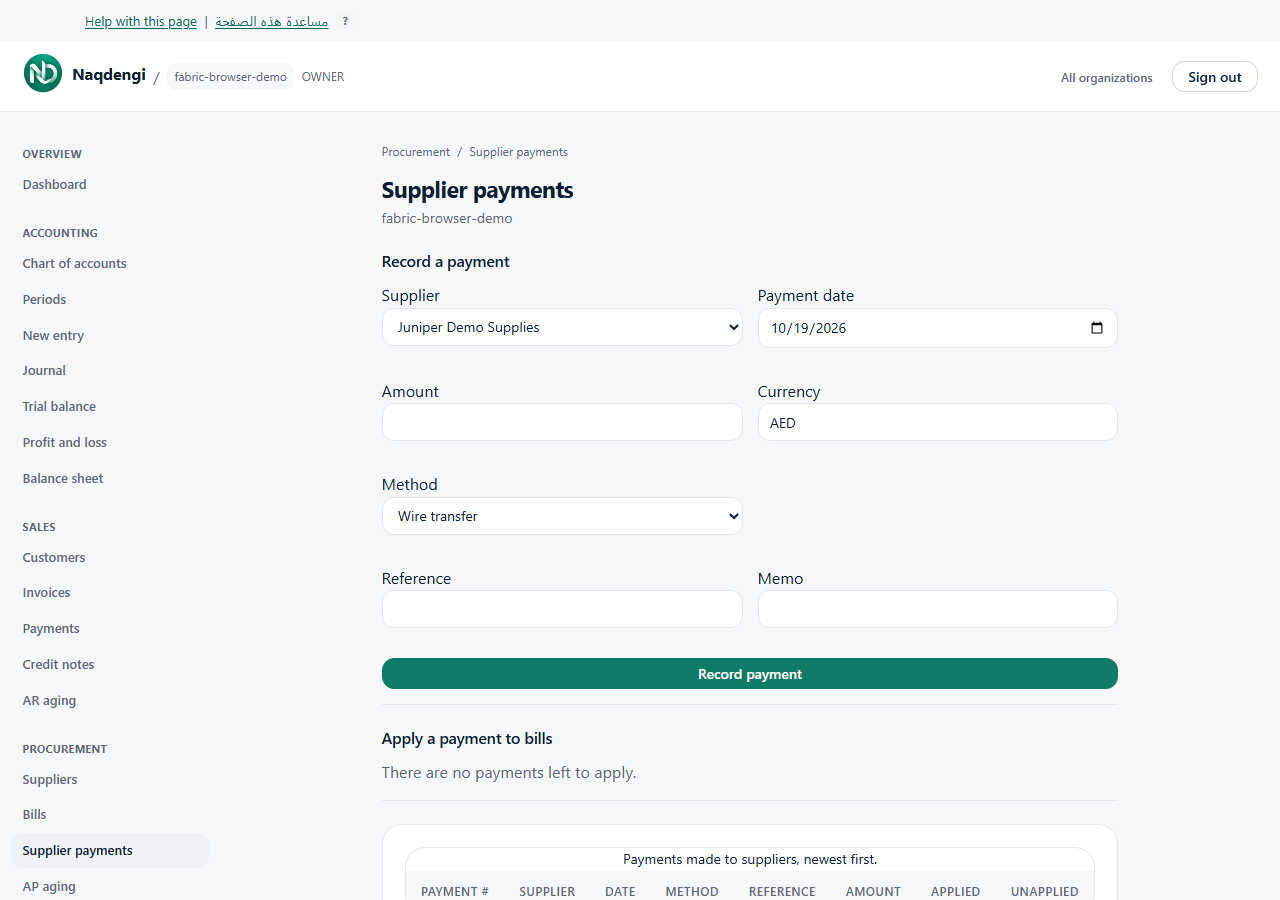The height and width of the screenshot is (900, 1280).
Task: Click the Memo text field
Action: 938,609
